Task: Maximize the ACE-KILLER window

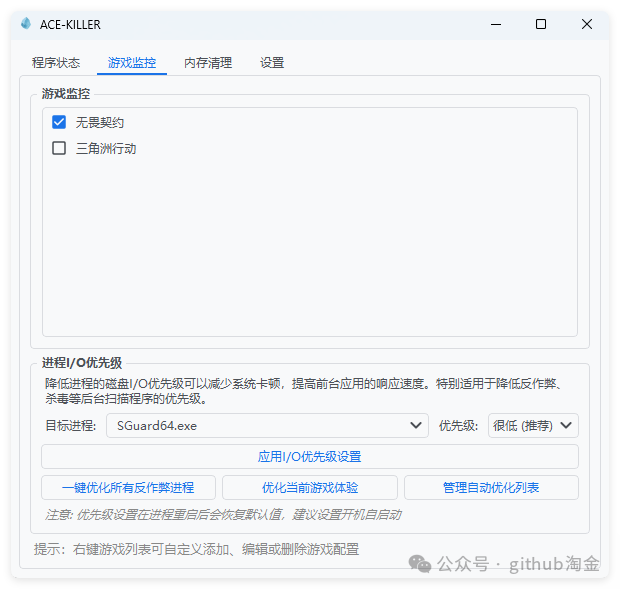Action: click(541, 25)
